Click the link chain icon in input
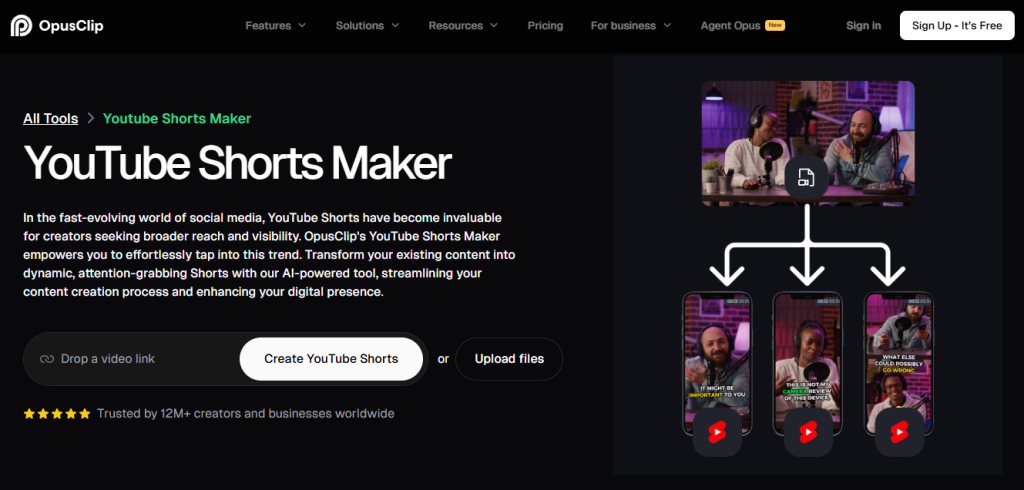The image size is (1024, 490). (x=46, y=359)
